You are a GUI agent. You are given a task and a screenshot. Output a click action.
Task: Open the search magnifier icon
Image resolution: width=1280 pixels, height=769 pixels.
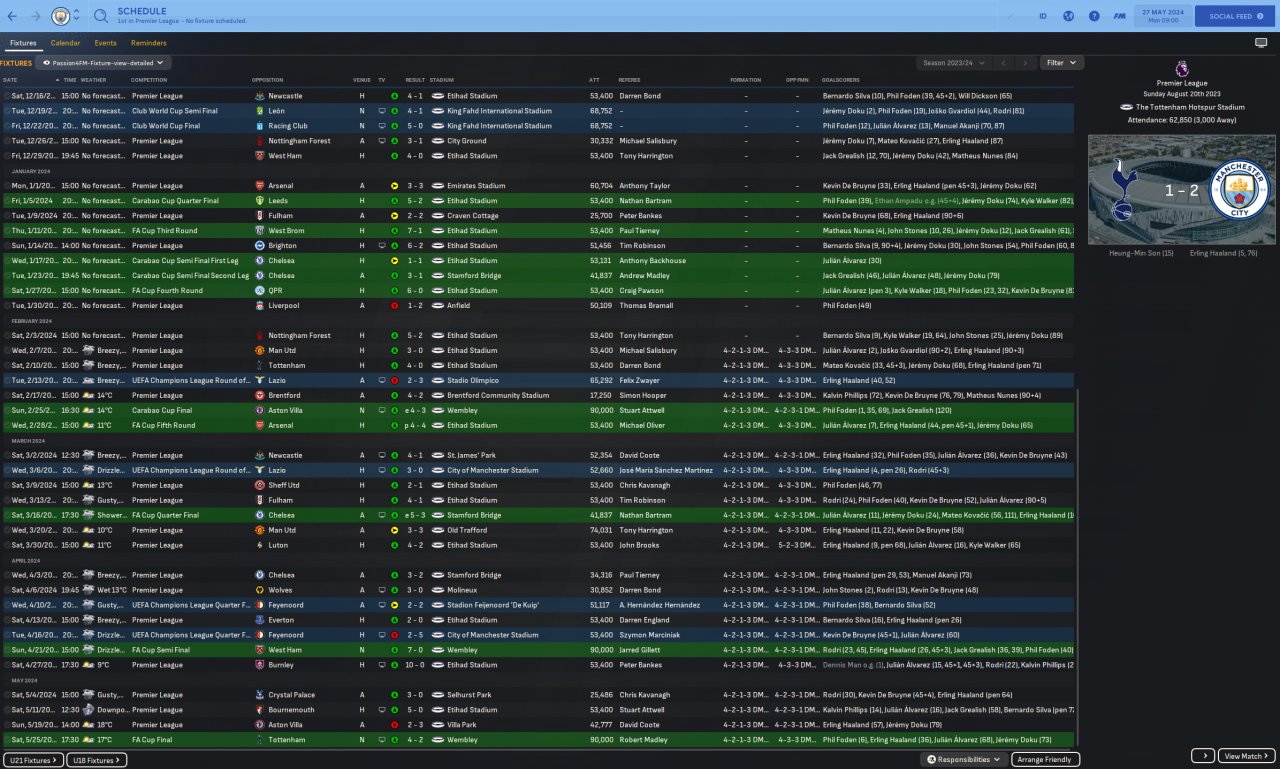pyautogui.click(x=101, y=16)
